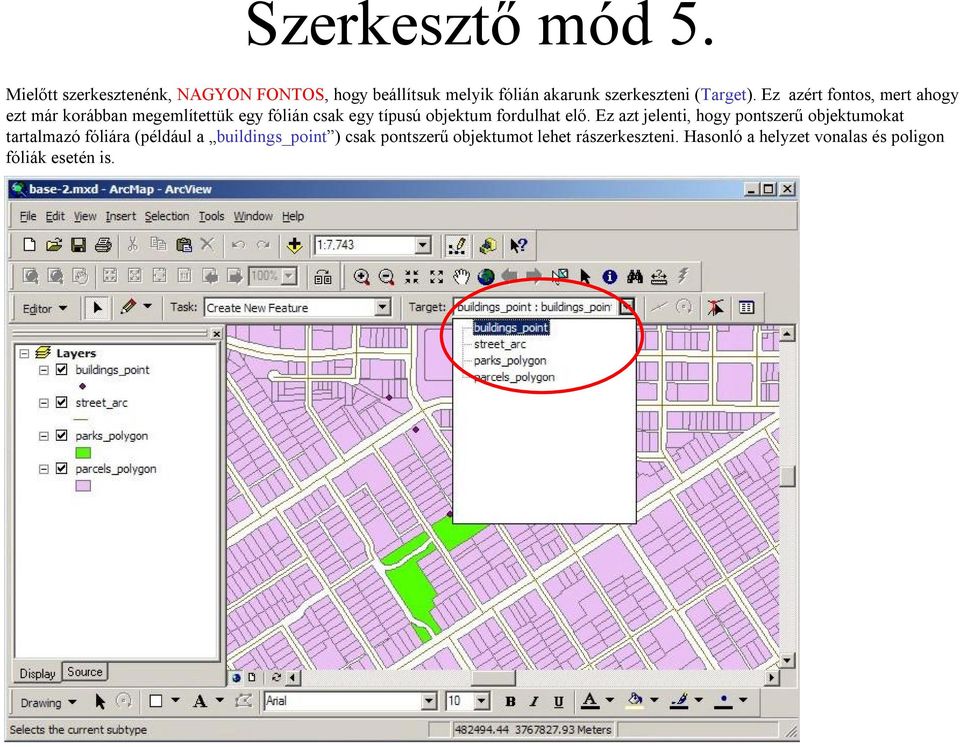Viewport: 960px width, 747px height.
Task: Open the View menu
Action: 85,216
